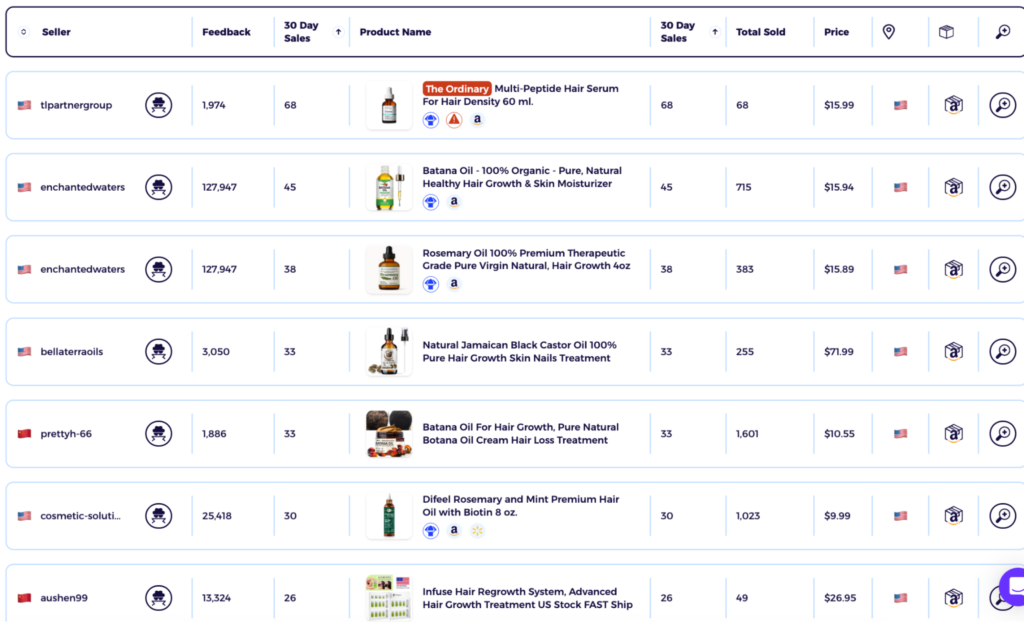Click magnifier search icon for Rosemary Oil row
Screen dimensions: 1024x622
1002,269
